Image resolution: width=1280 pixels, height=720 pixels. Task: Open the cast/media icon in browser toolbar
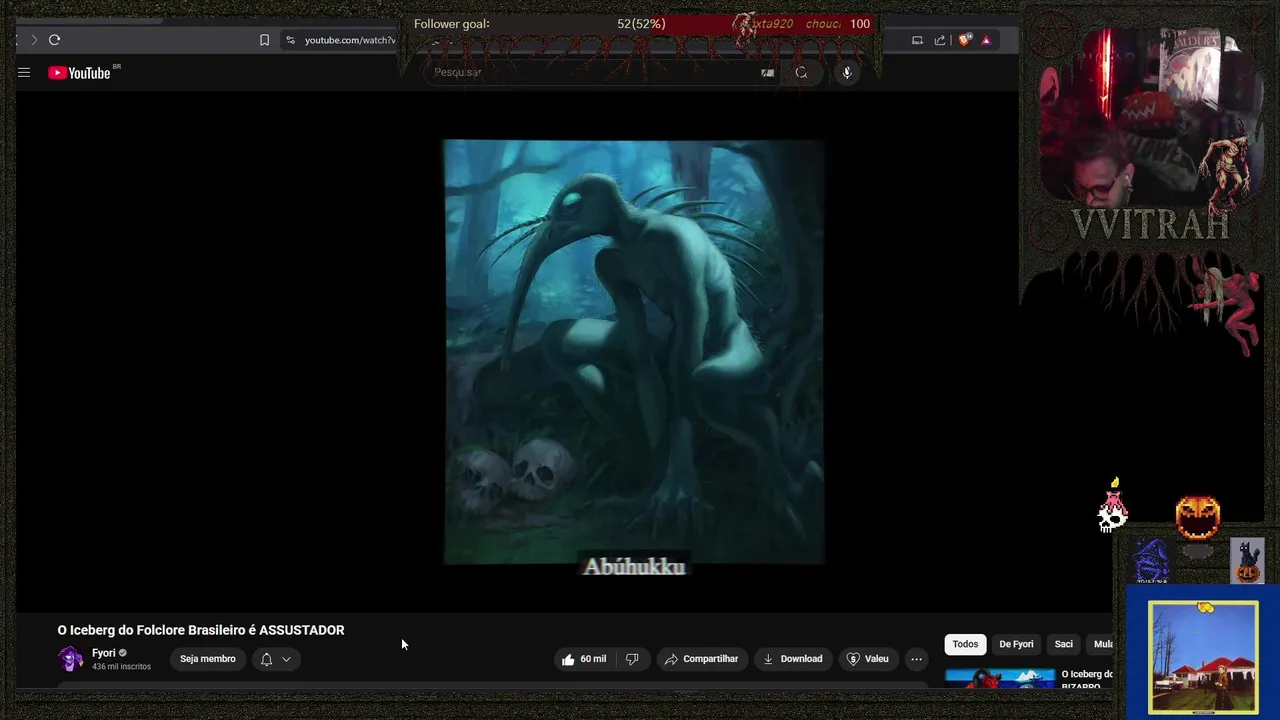pyautogui.click(x=917, y=40)
